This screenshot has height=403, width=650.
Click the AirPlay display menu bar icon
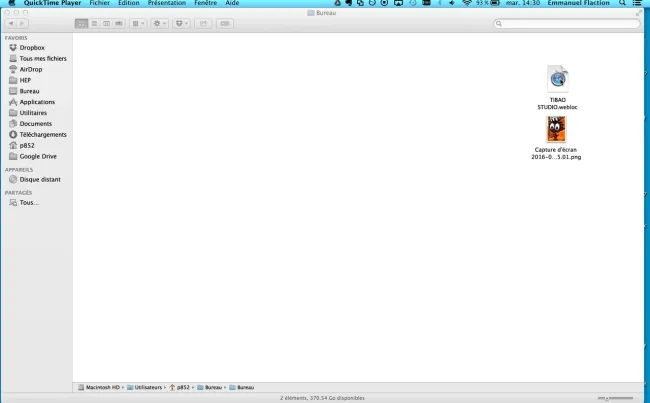point(398,3)
